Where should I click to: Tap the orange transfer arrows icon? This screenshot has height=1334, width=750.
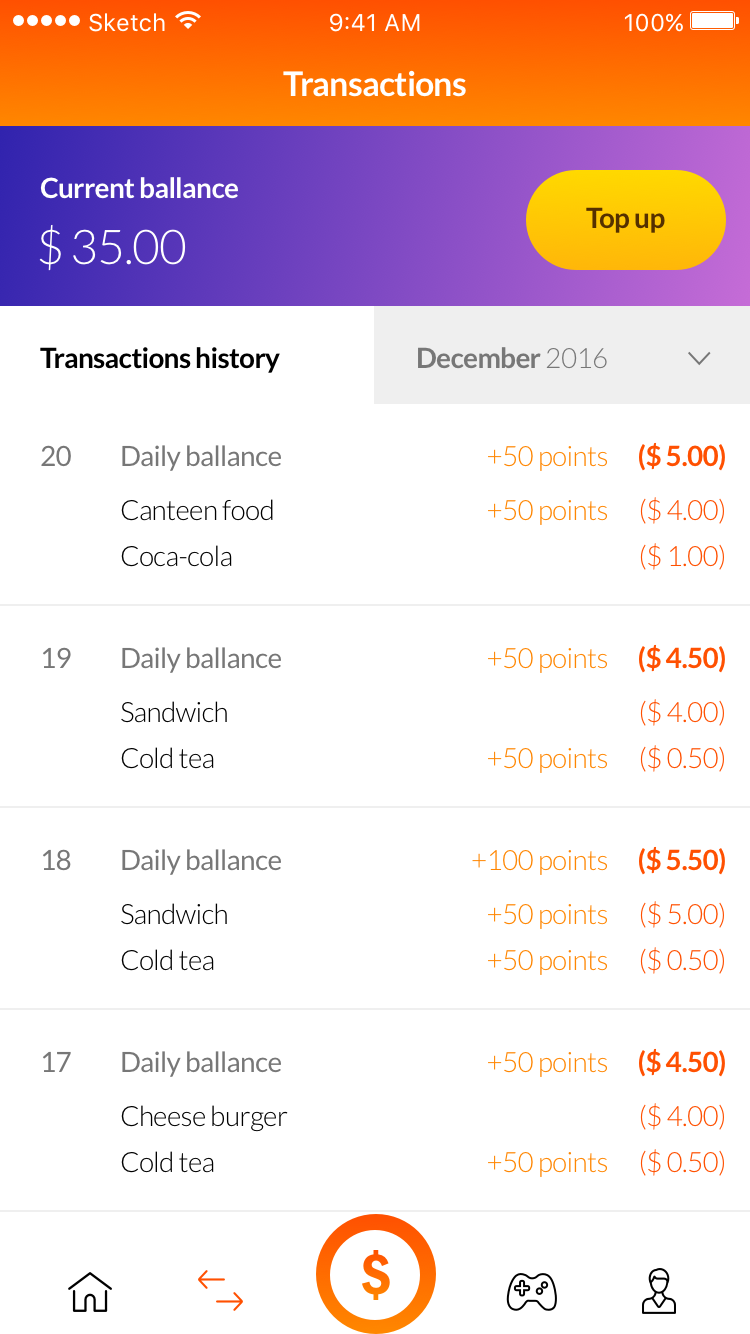pyautogui.click(x=220, y=1290)
